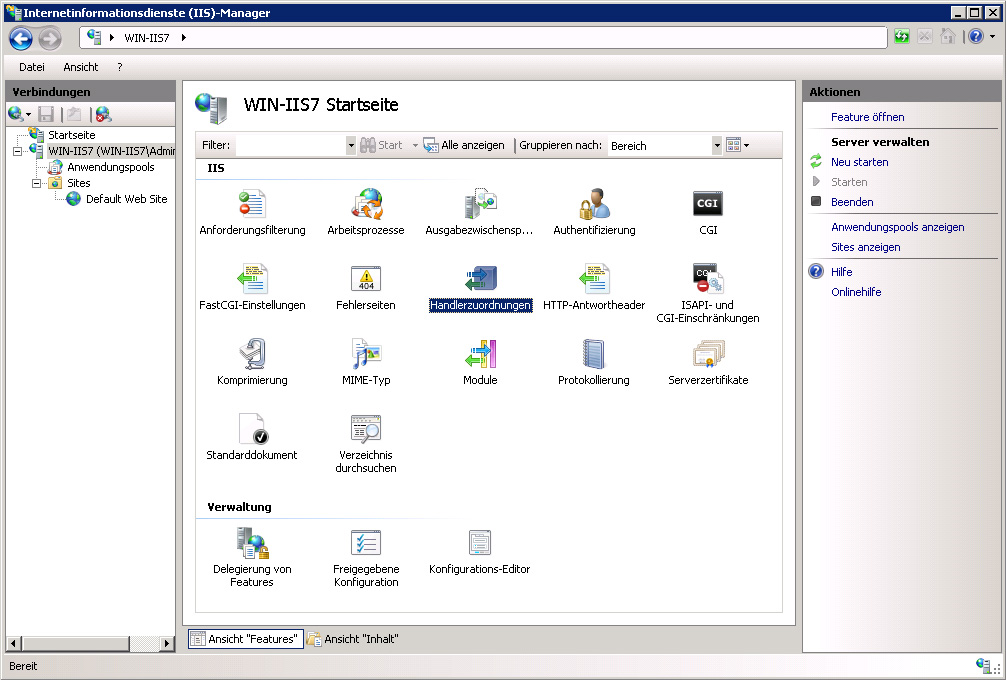Open the Arbeitsprozesse feature icon
The height and width of the screenshot is (680, 1006).
click(366, 205)
